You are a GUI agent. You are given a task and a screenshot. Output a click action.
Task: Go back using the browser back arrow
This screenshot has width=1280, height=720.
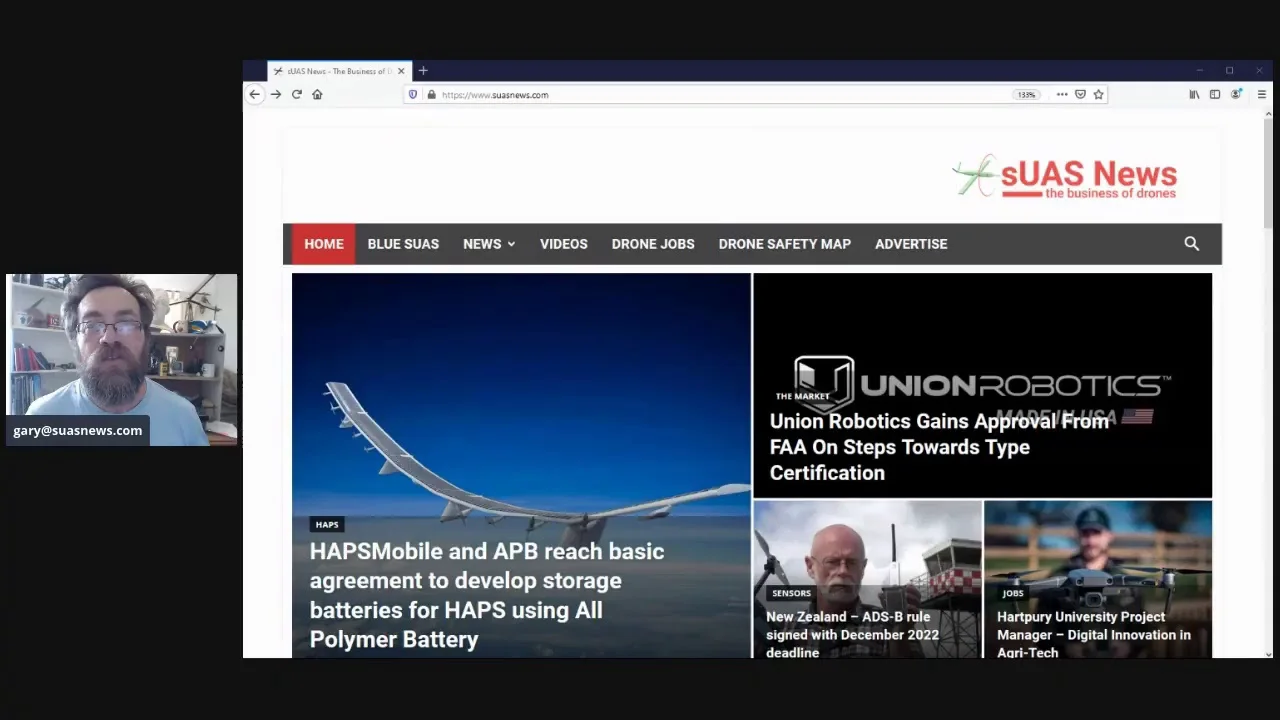coord(254,94)
